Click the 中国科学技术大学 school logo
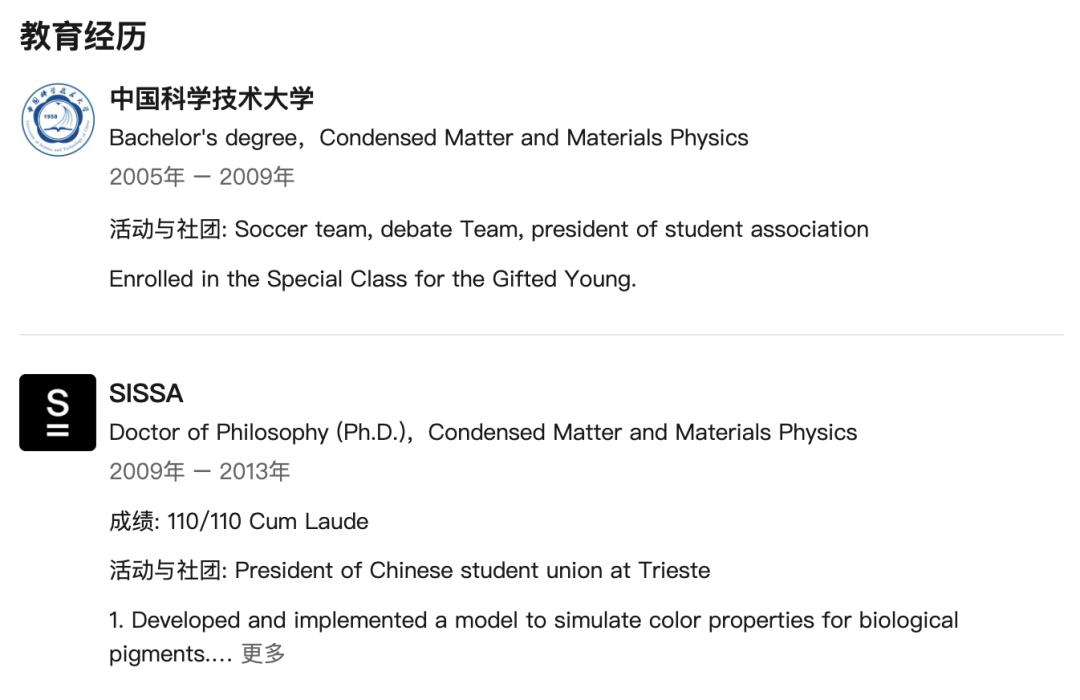This screenshot has width=1080, height=700. 58,120
